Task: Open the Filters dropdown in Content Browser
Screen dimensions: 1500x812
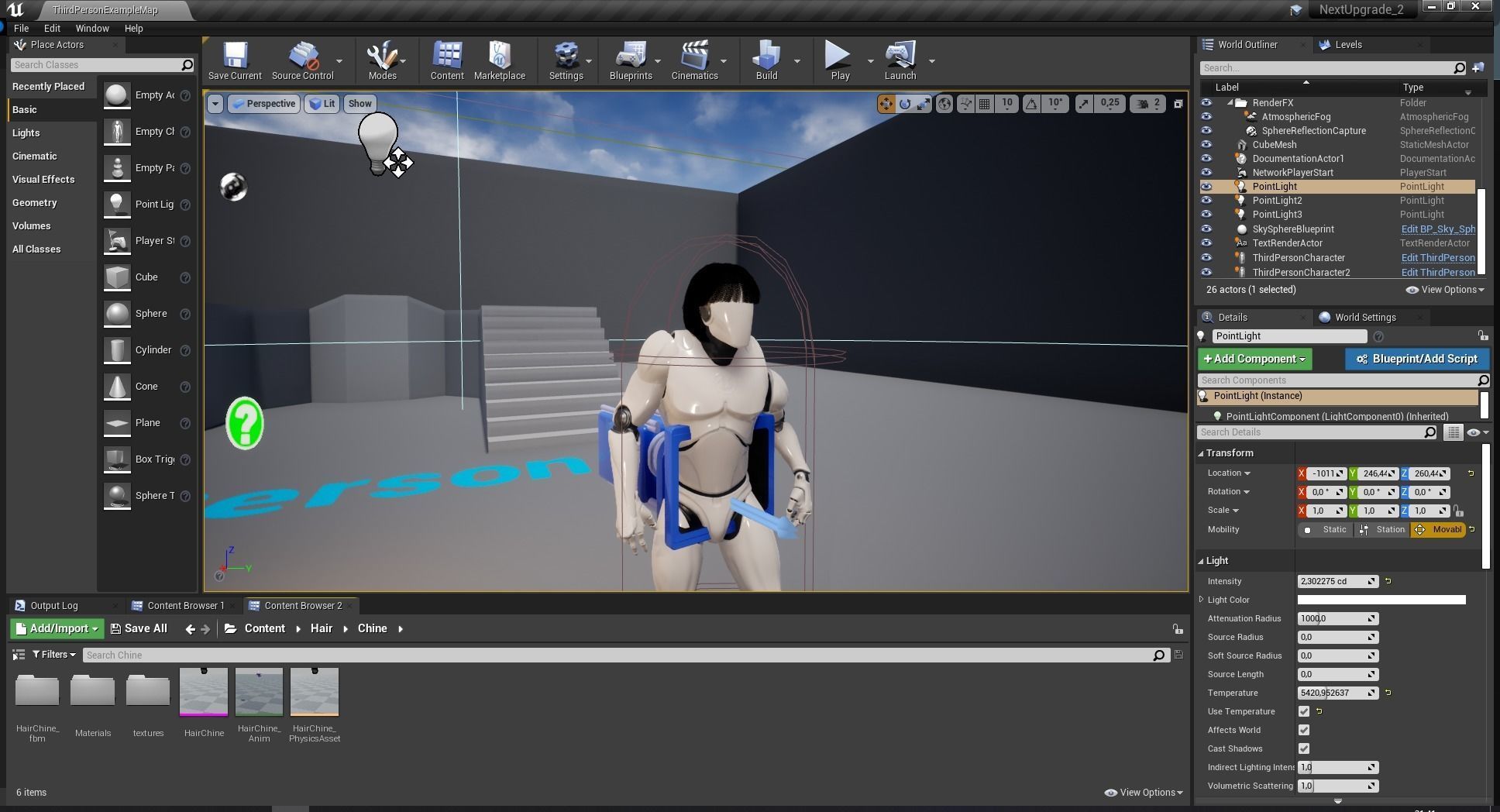Action: pos(53,655)
